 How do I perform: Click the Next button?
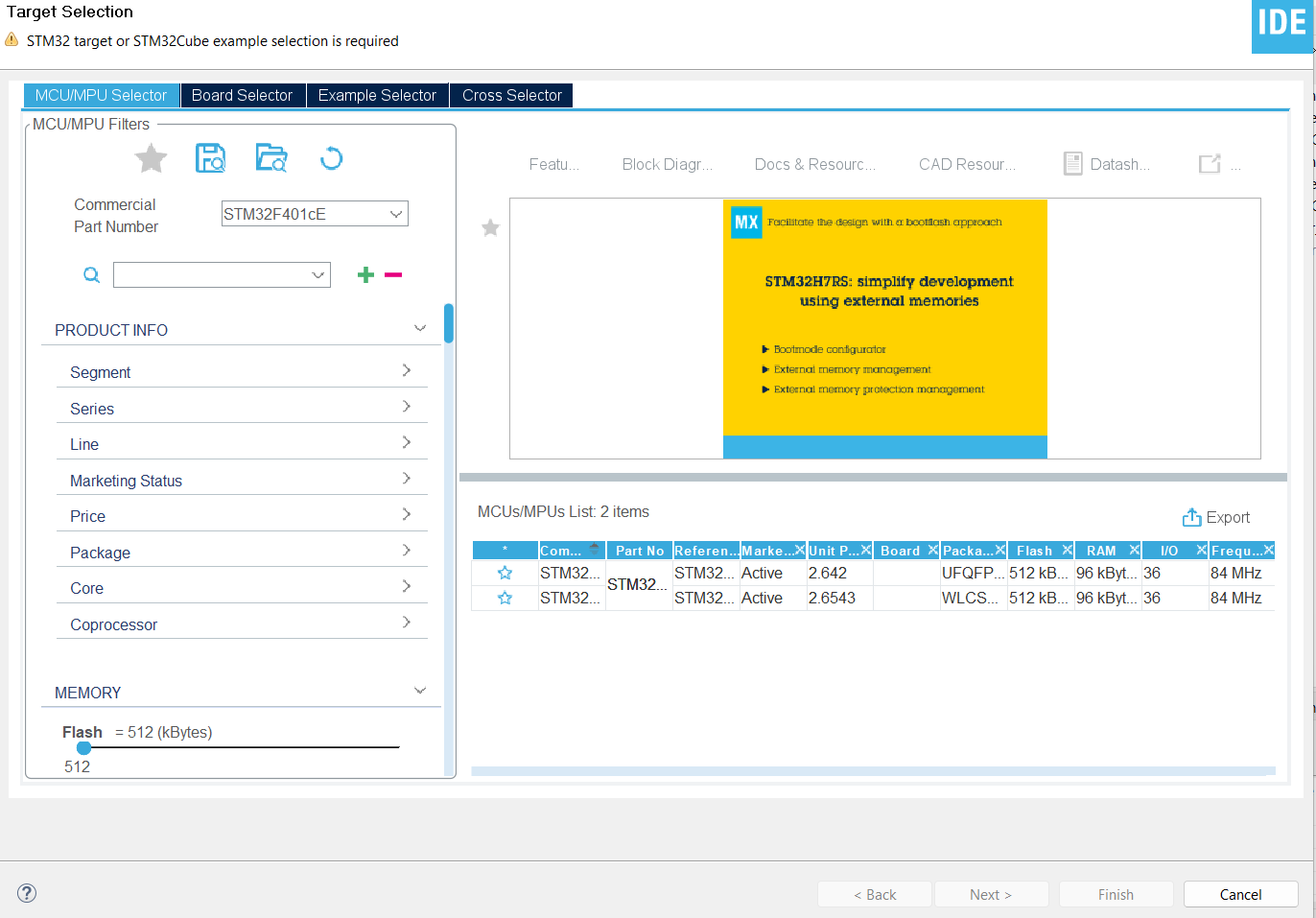(991, 894)
